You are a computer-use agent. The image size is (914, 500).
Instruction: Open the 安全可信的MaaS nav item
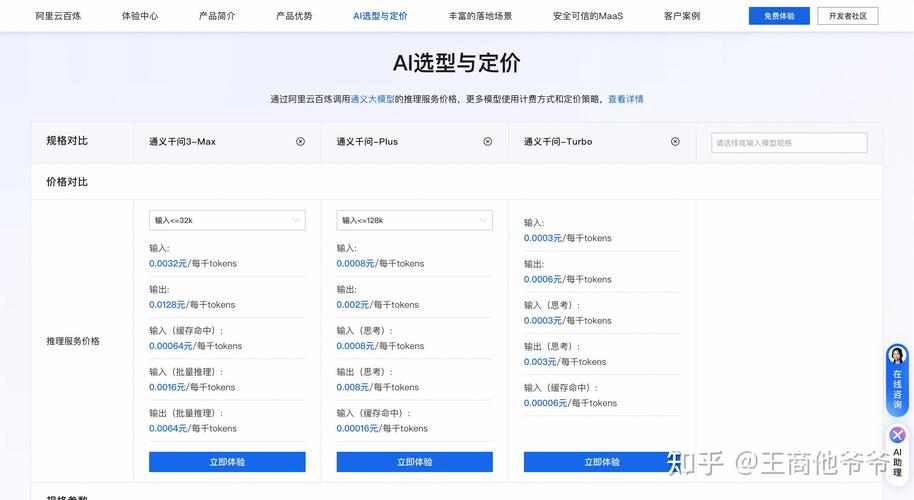coord(588,16)
